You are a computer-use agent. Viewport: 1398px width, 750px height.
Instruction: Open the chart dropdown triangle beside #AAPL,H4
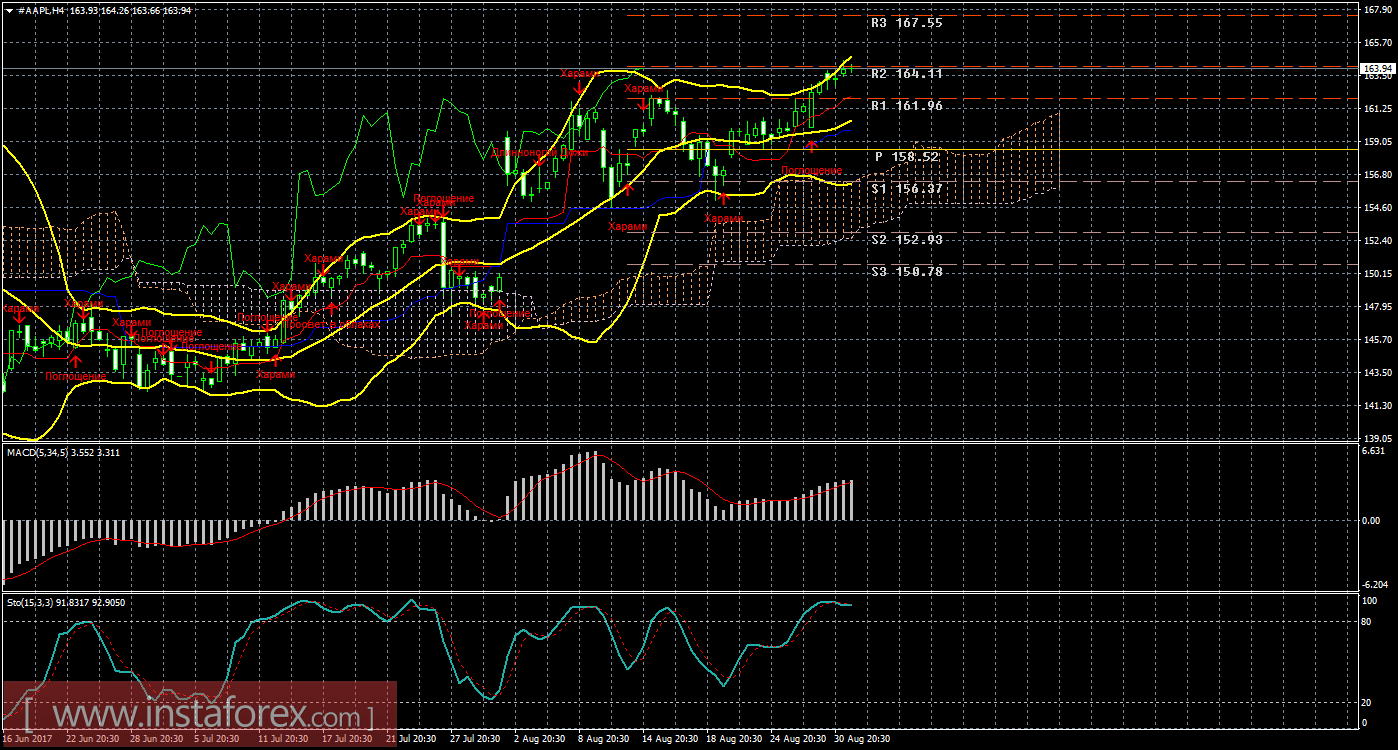click(9, 9)
